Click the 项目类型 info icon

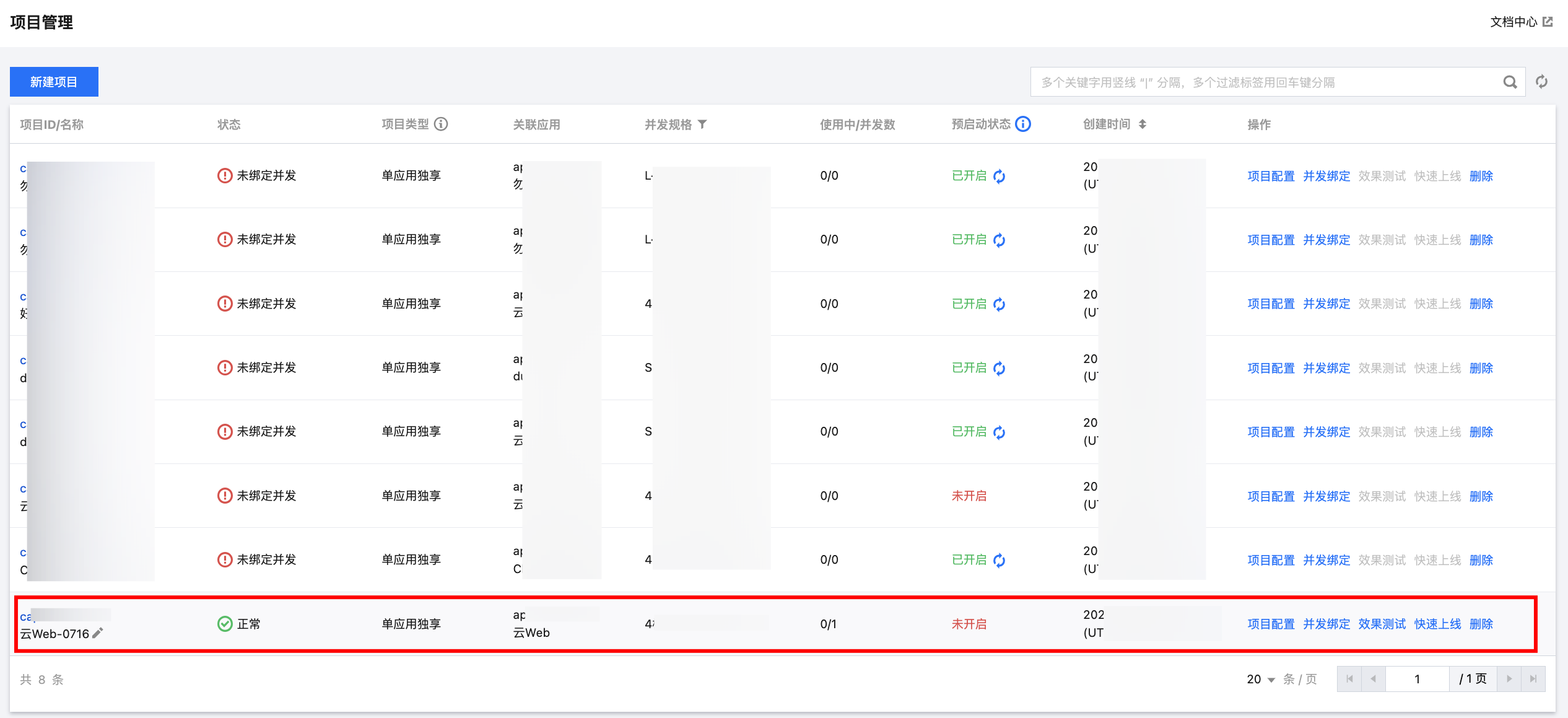pos(441,125)
